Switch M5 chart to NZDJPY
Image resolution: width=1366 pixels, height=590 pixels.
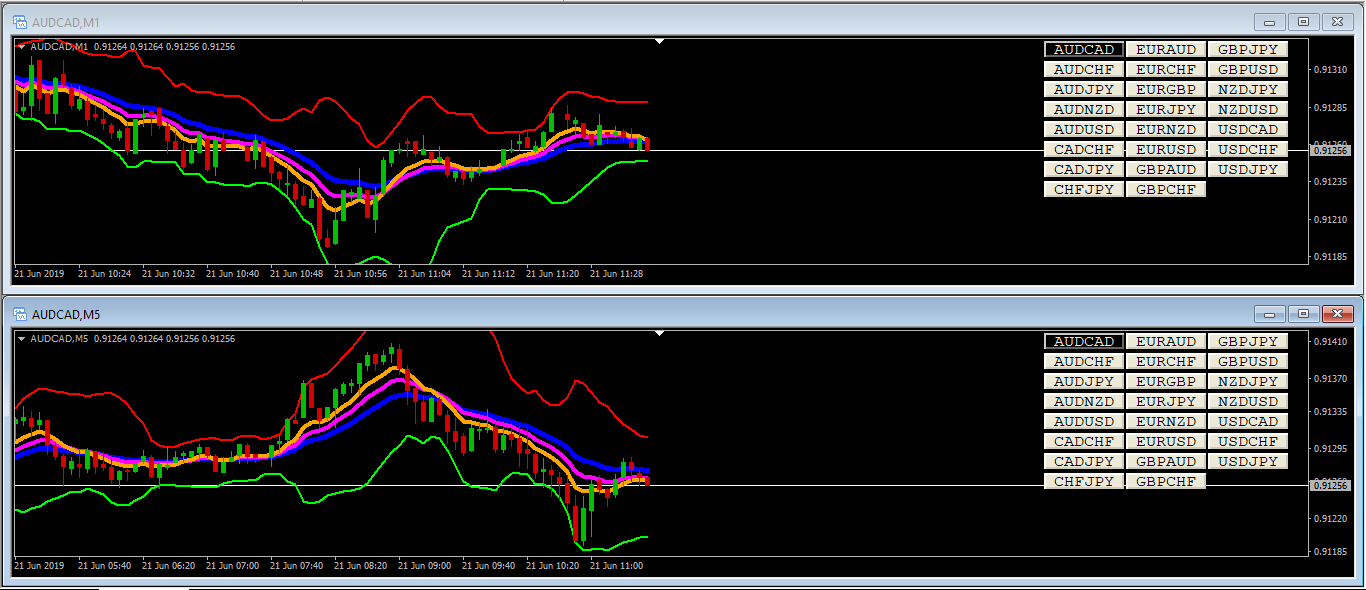coord(1248,381)
